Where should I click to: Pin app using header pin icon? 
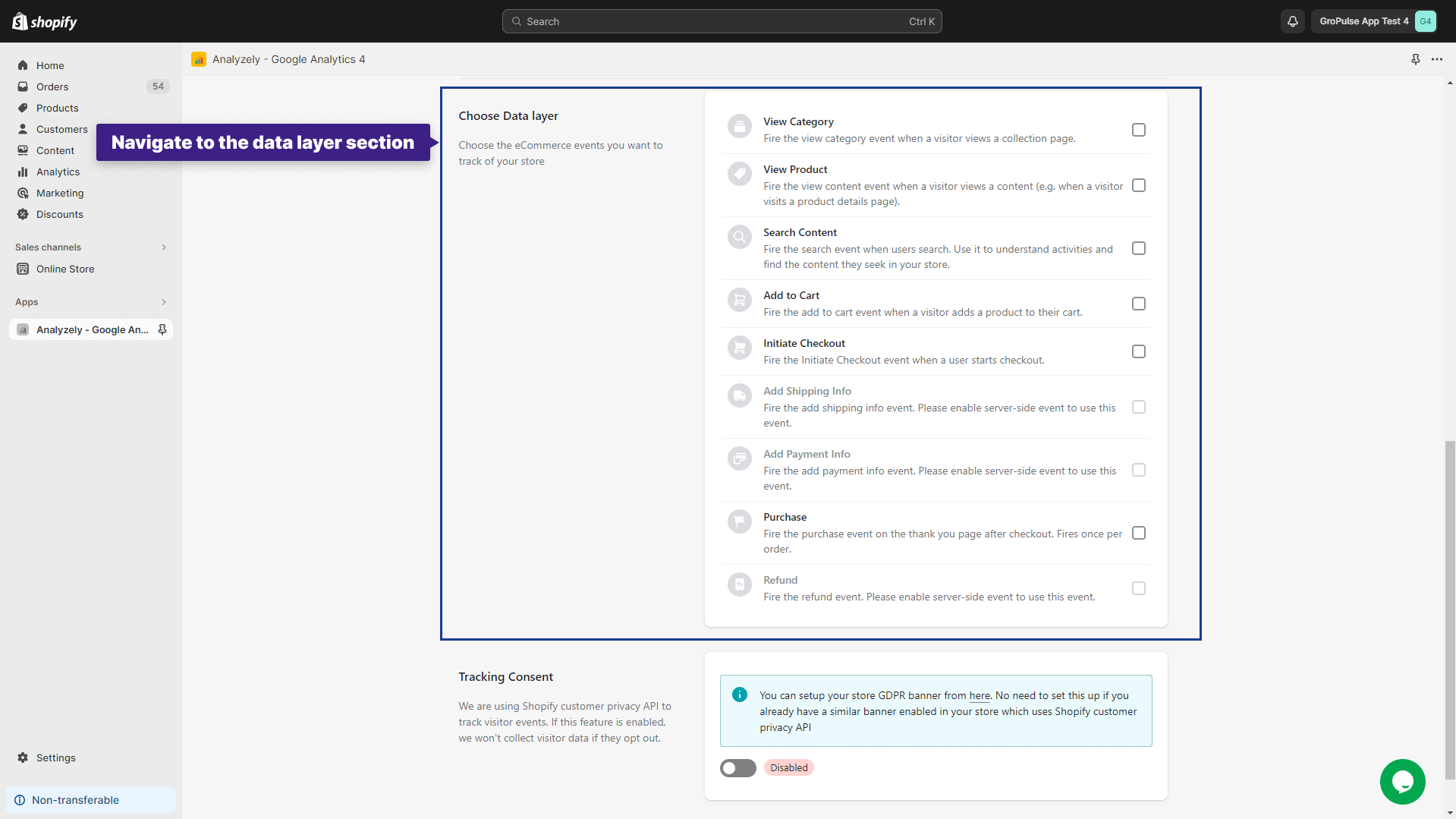click(x=1416, y=59)
